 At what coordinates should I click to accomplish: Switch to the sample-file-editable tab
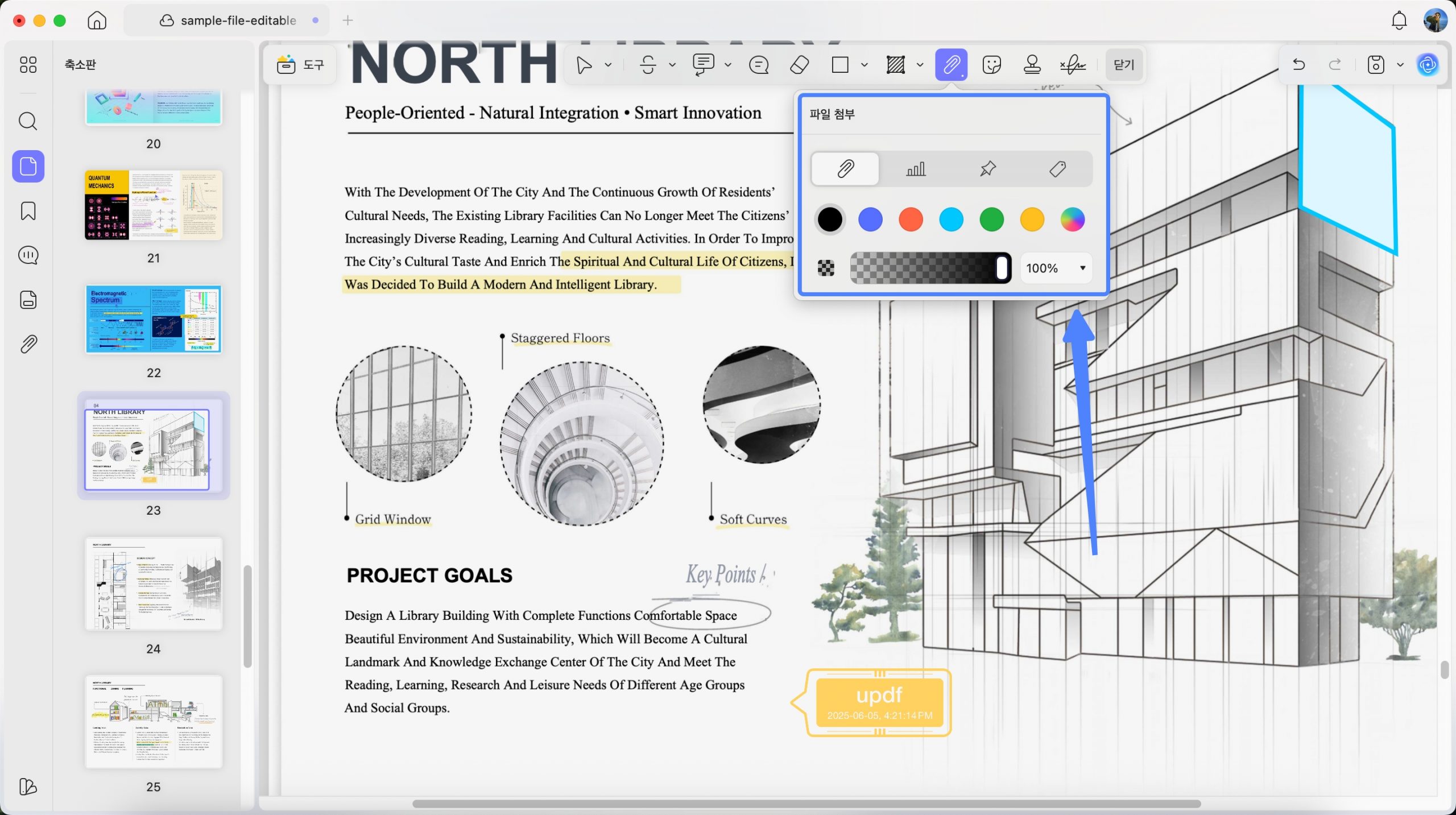pyautogui.click(x=227, y=20)
